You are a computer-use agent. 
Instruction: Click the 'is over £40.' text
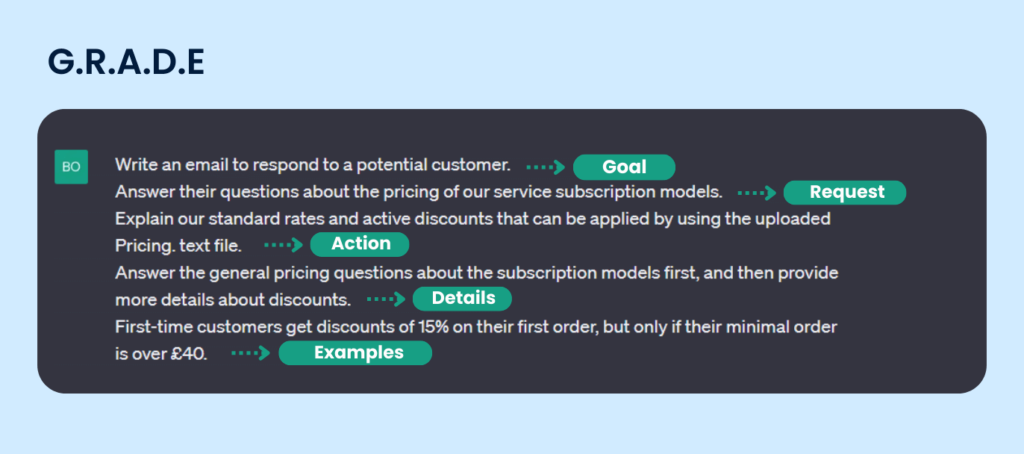click(x=161, y=353)
